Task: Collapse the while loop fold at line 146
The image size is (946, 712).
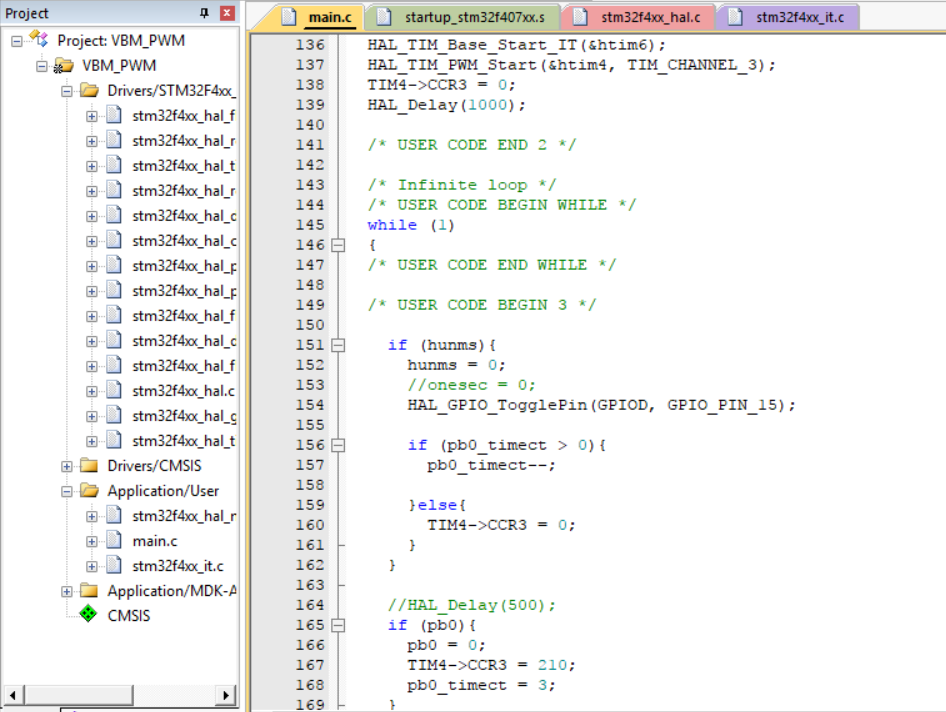Action: pyautogui.click(x=336, y=245)
